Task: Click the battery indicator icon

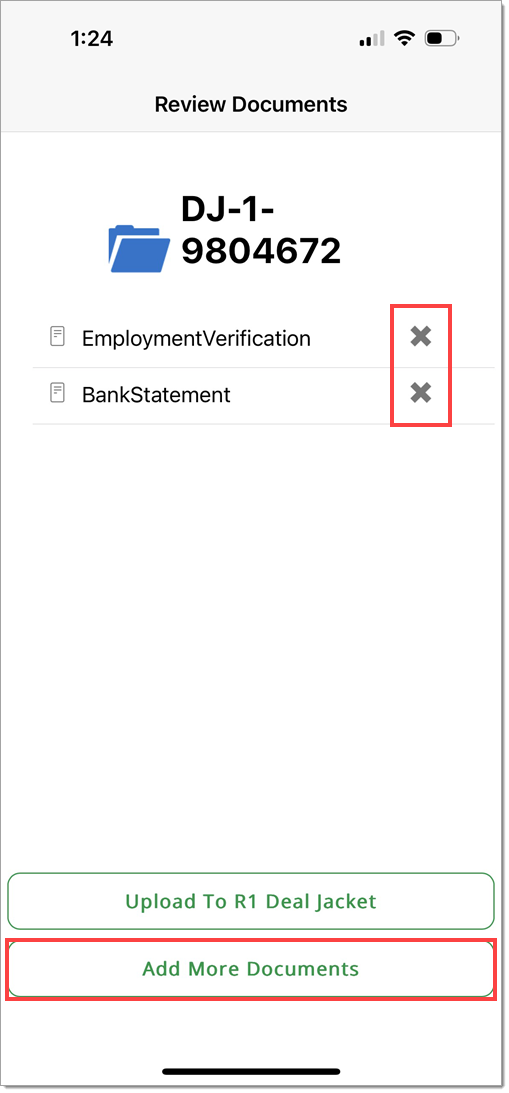Action: click(x=443, y=39)
